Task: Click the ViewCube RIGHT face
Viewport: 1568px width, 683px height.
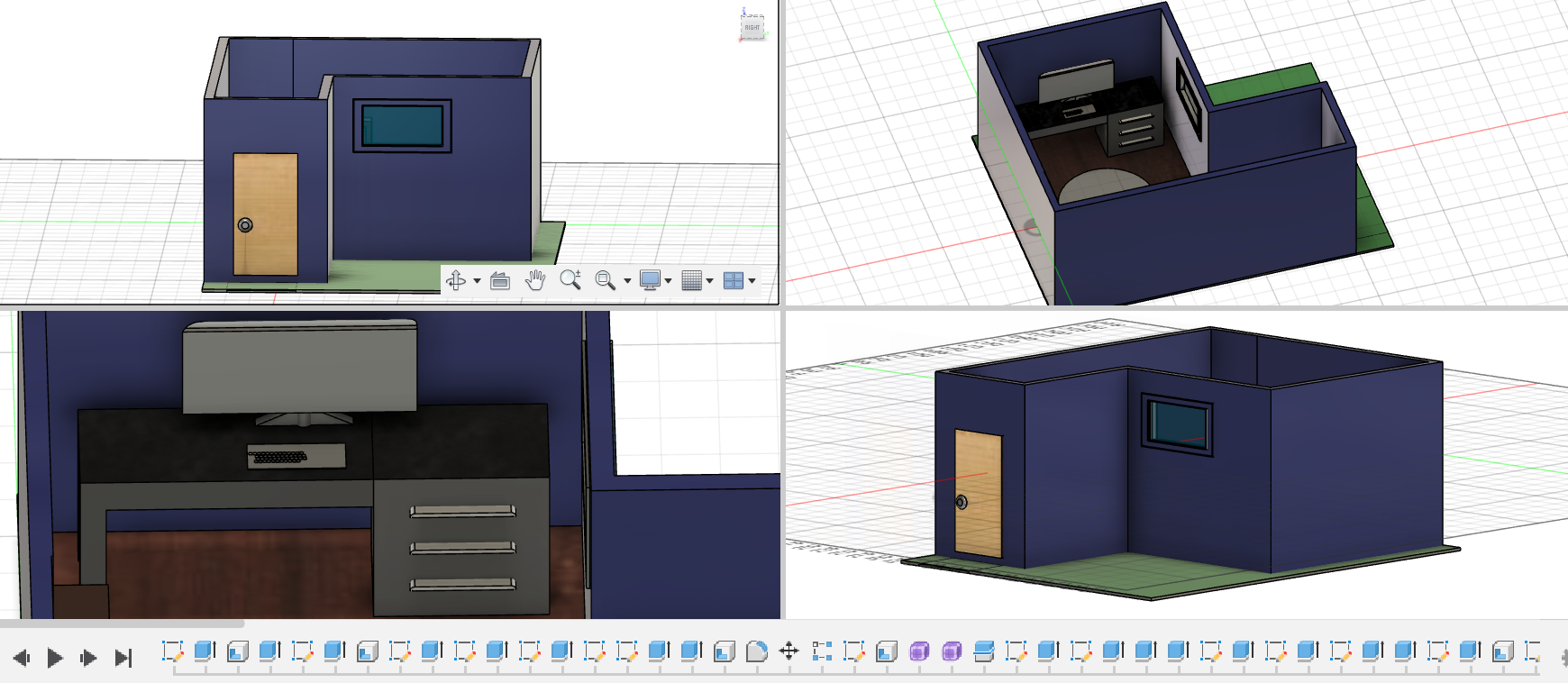Action: tap(752, 27)
